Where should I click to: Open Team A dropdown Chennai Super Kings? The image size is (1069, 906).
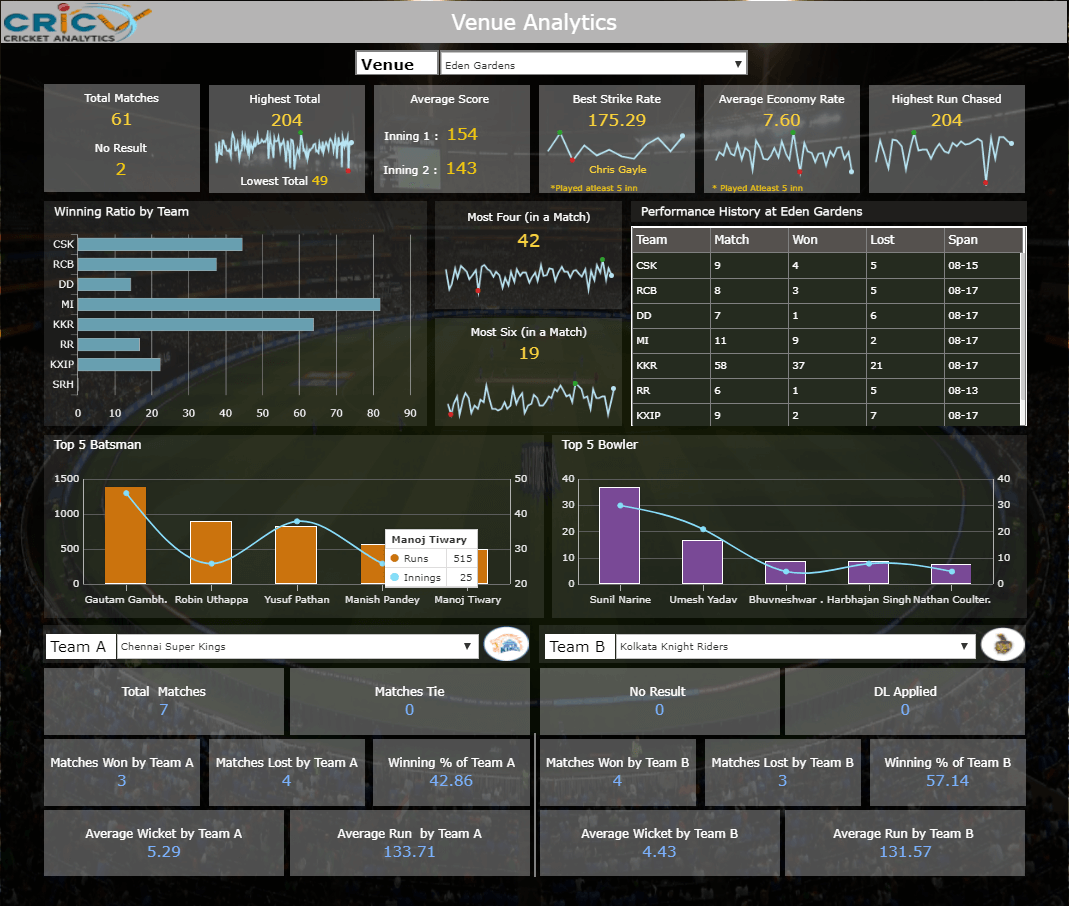pos(297,646)
